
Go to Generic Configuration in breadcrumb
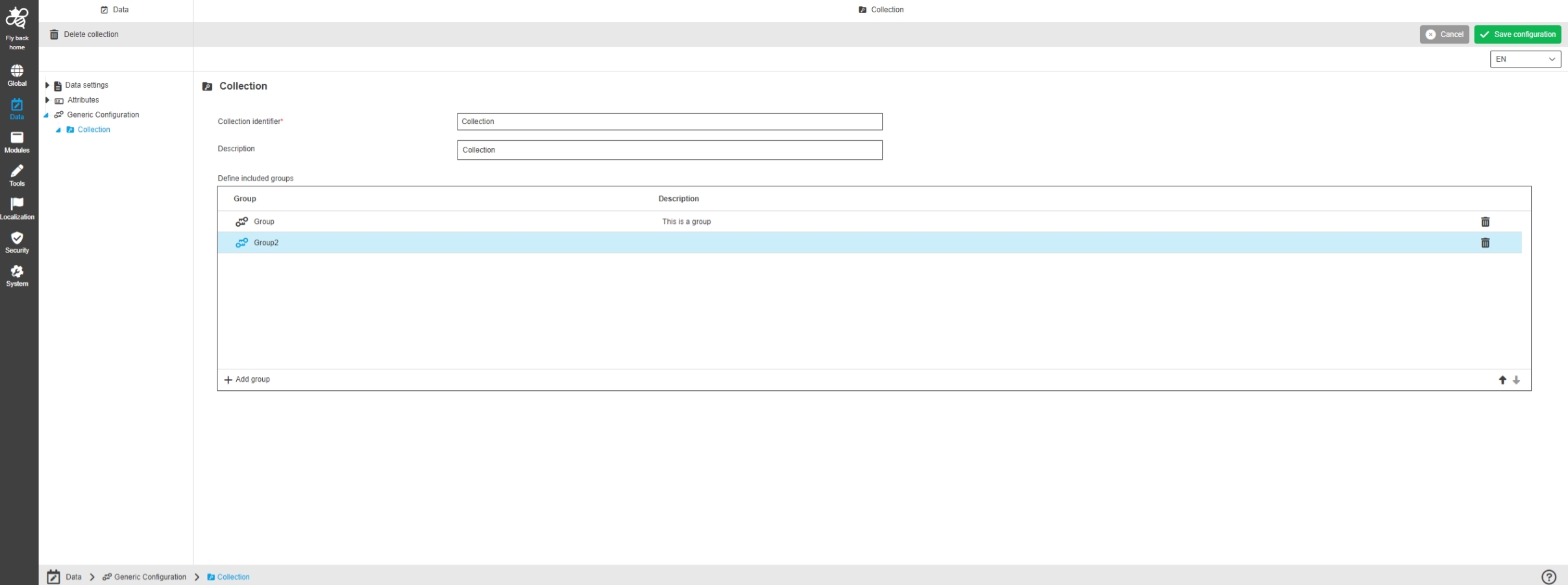coord(150,577)
